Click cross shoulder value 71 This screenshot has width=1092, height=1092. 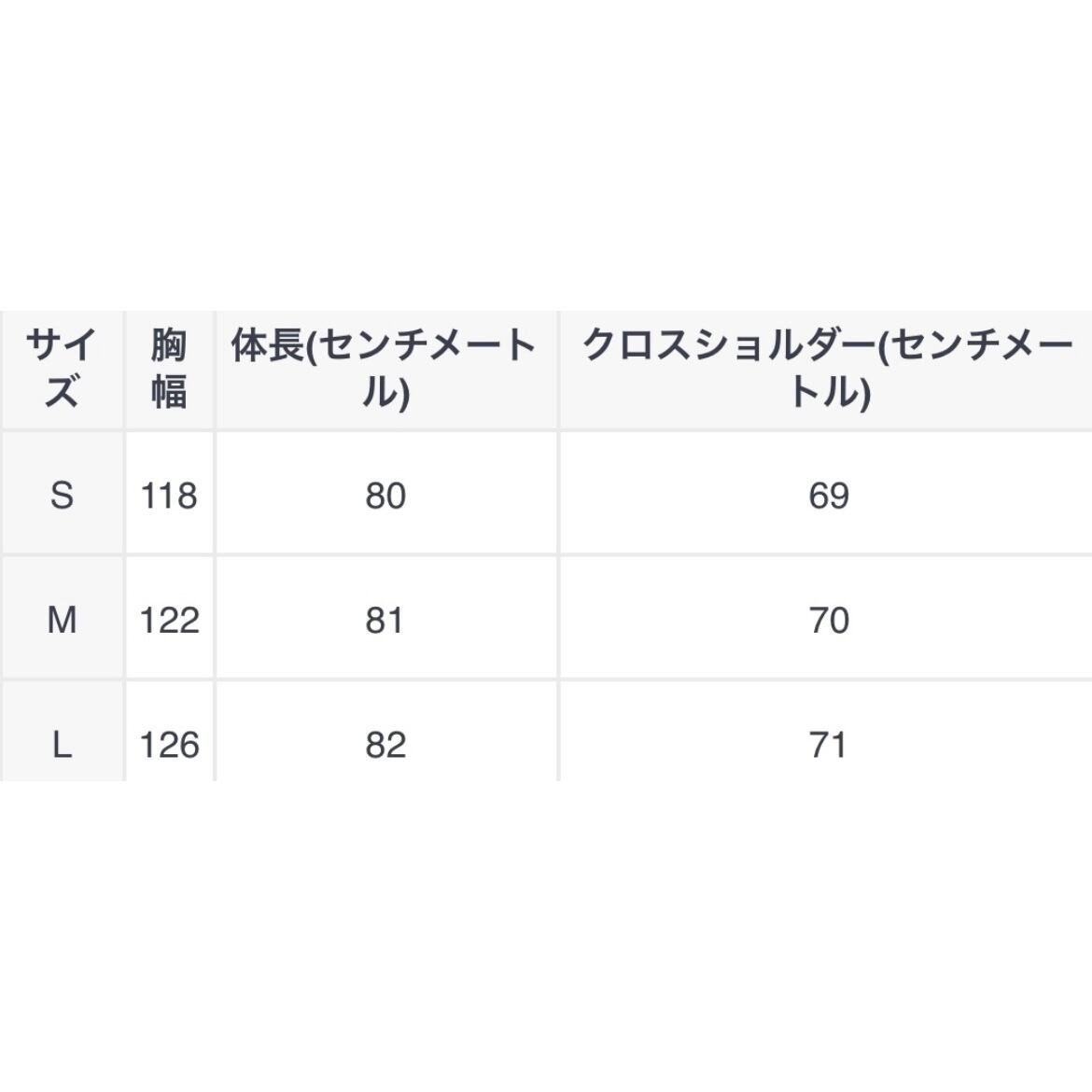pyautogui.click(x=828, y=745)
